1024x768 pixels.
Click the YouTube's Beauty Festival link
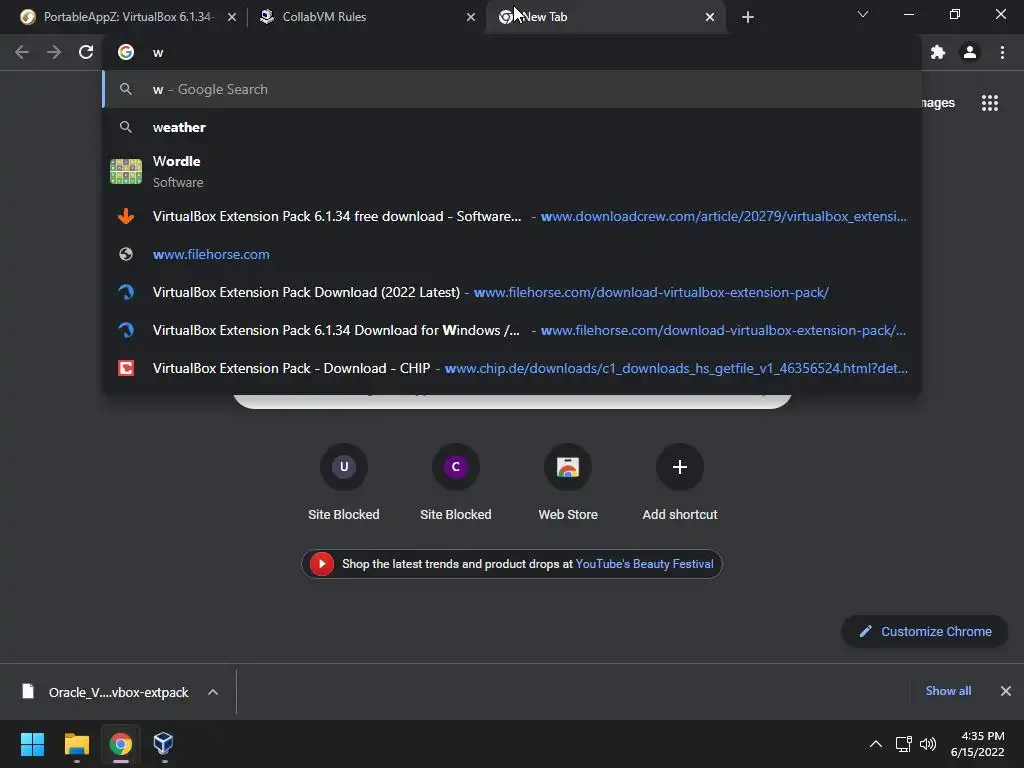coord(644,564)
